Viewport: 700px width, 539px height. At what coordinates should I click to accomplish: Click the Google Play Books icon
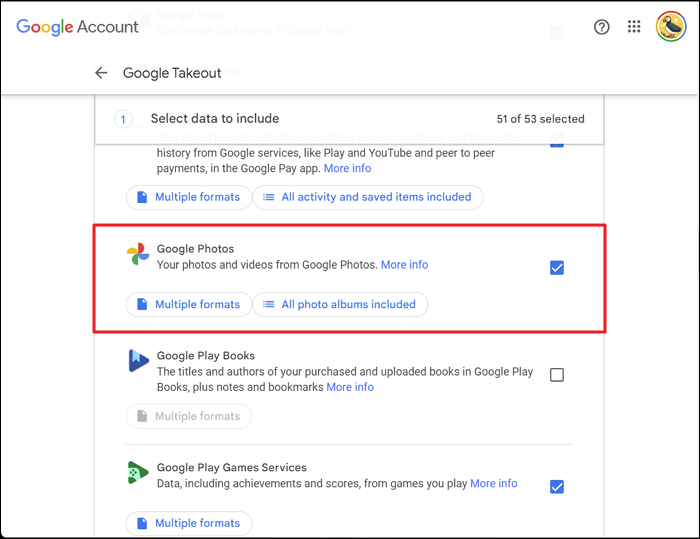(138, 361)
